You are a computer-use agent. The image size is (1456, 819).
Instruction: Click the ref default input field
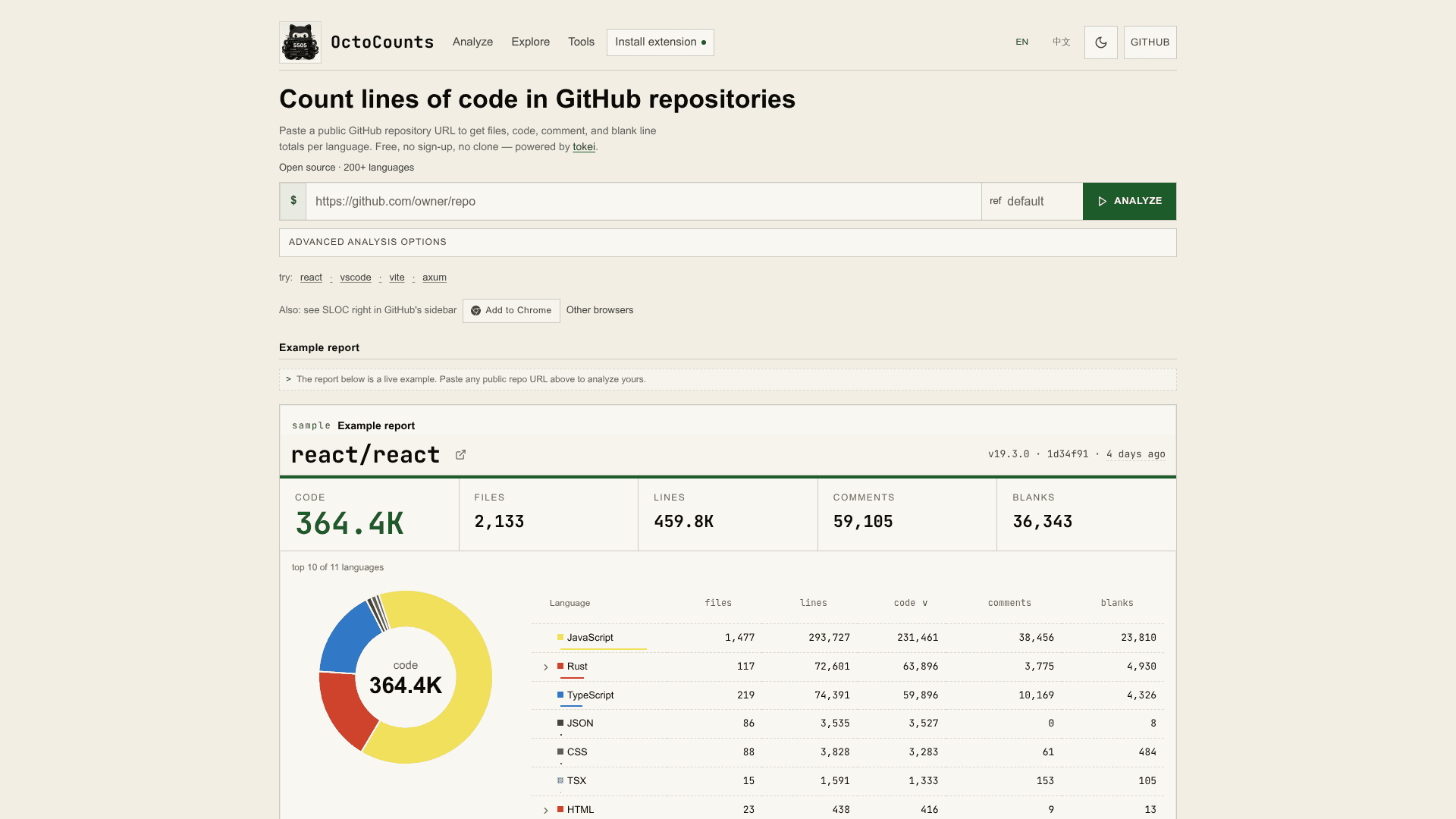1040,201
